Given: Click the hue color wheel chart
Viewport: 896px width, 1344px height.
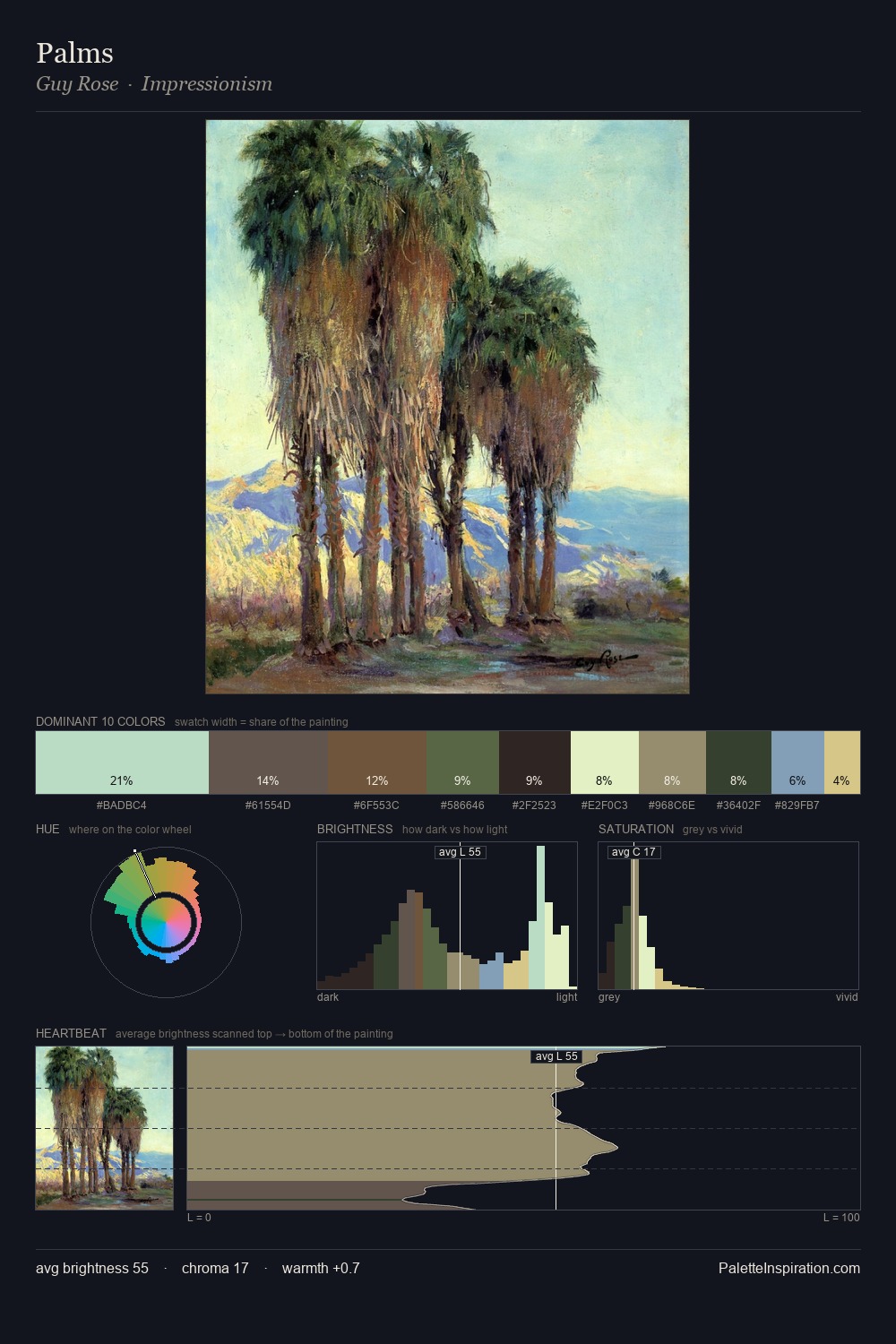Looking at the screenshot, I should click(166, 922).
